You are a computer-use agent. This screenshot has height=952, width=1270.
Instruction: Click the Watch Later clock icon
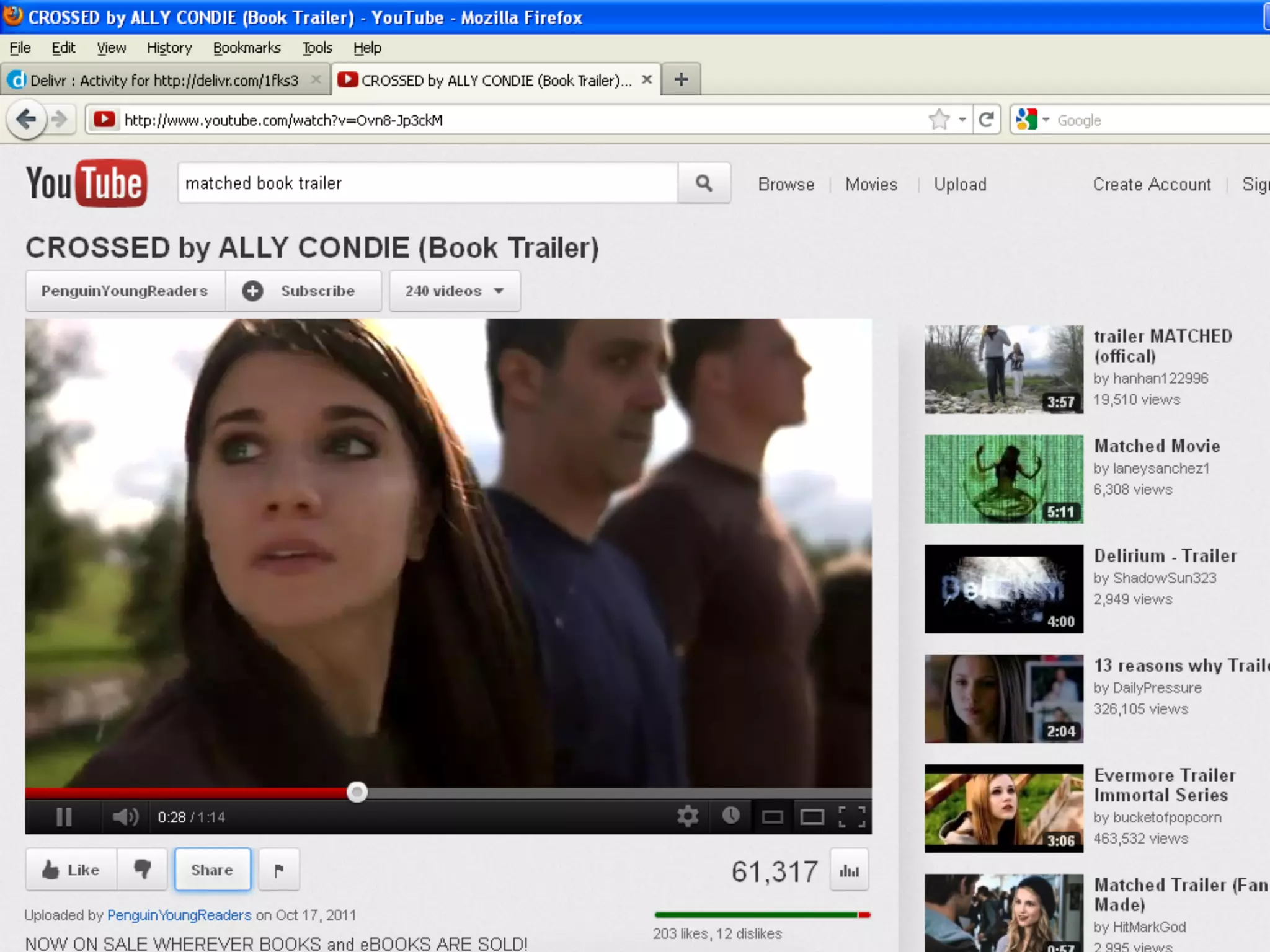pos(731,816)
